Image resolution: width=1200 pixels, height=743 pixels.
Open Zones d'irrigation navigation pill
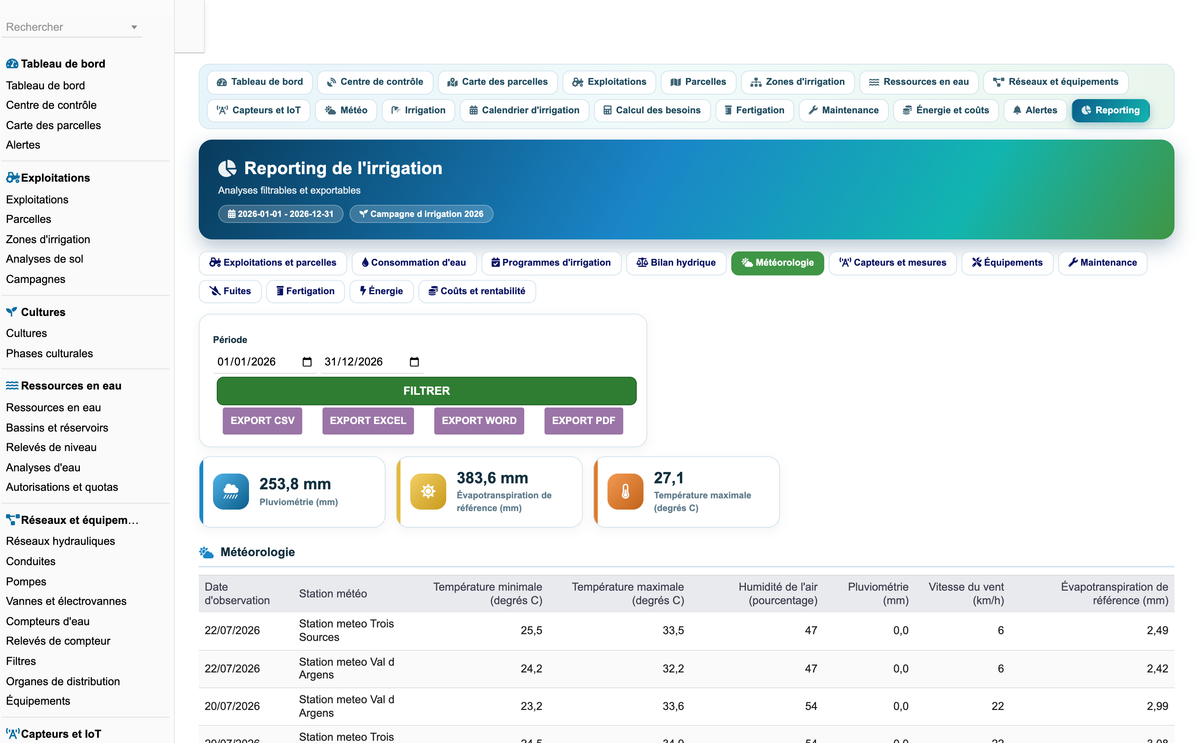[798, 82]
